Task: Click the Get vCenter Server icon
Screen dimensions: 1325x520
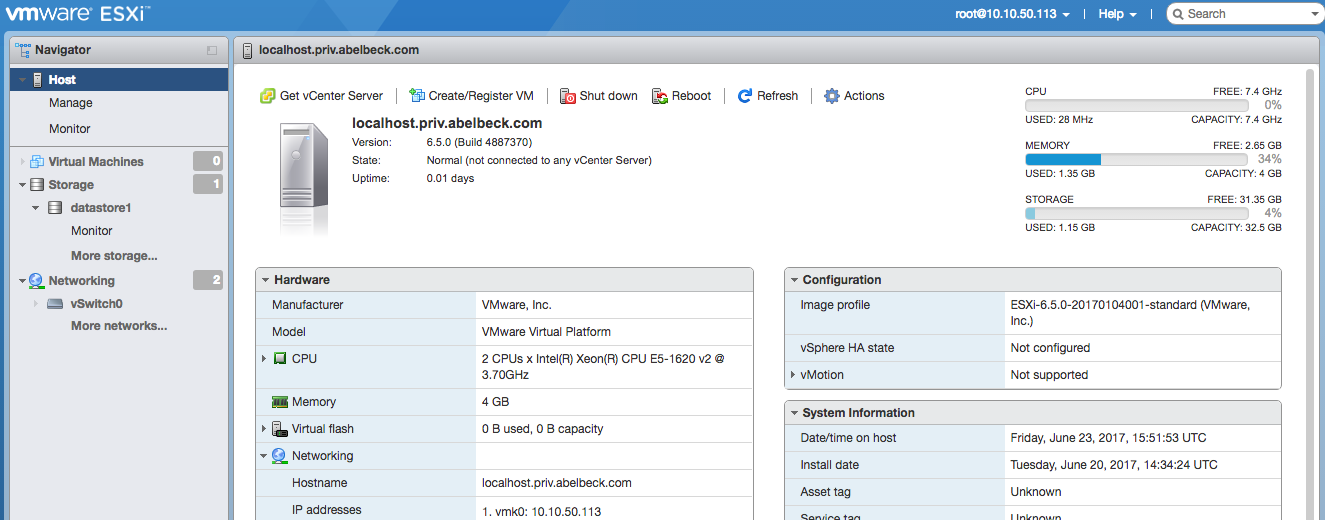Action: tap(267, 96)
